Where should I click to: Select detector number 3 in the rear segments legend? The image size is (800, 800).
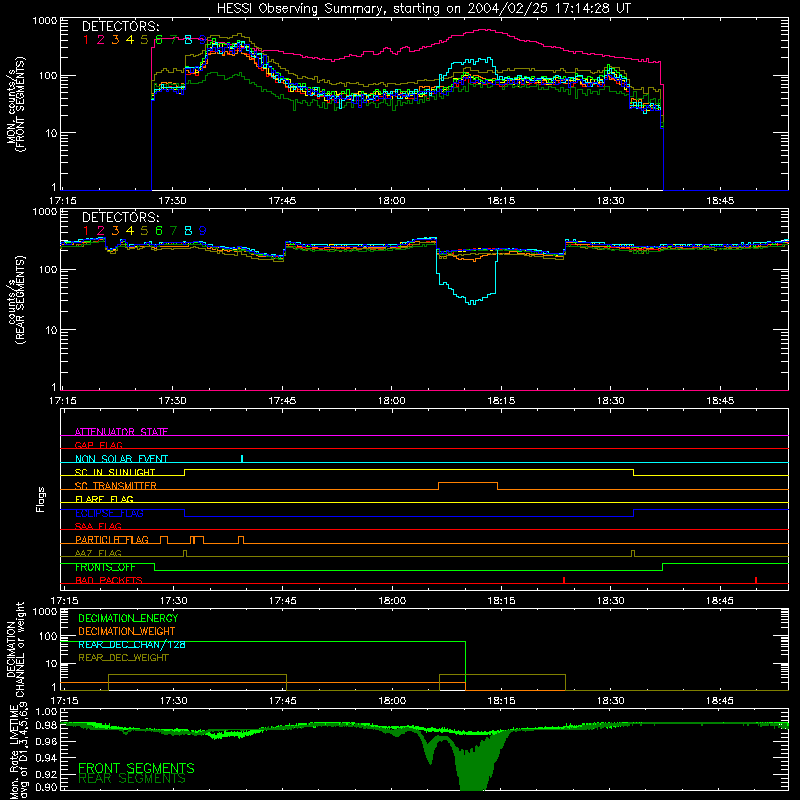[x=115, y=231]
